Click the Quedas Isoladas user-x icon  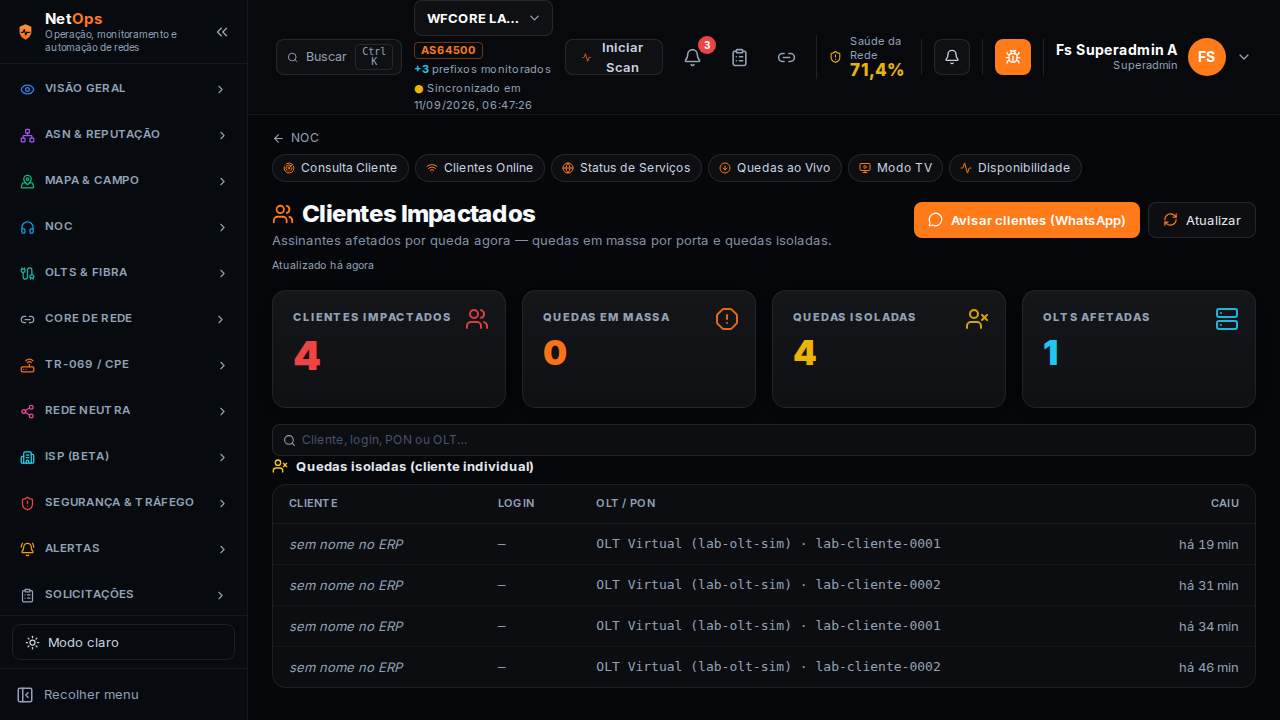point(977,319)
